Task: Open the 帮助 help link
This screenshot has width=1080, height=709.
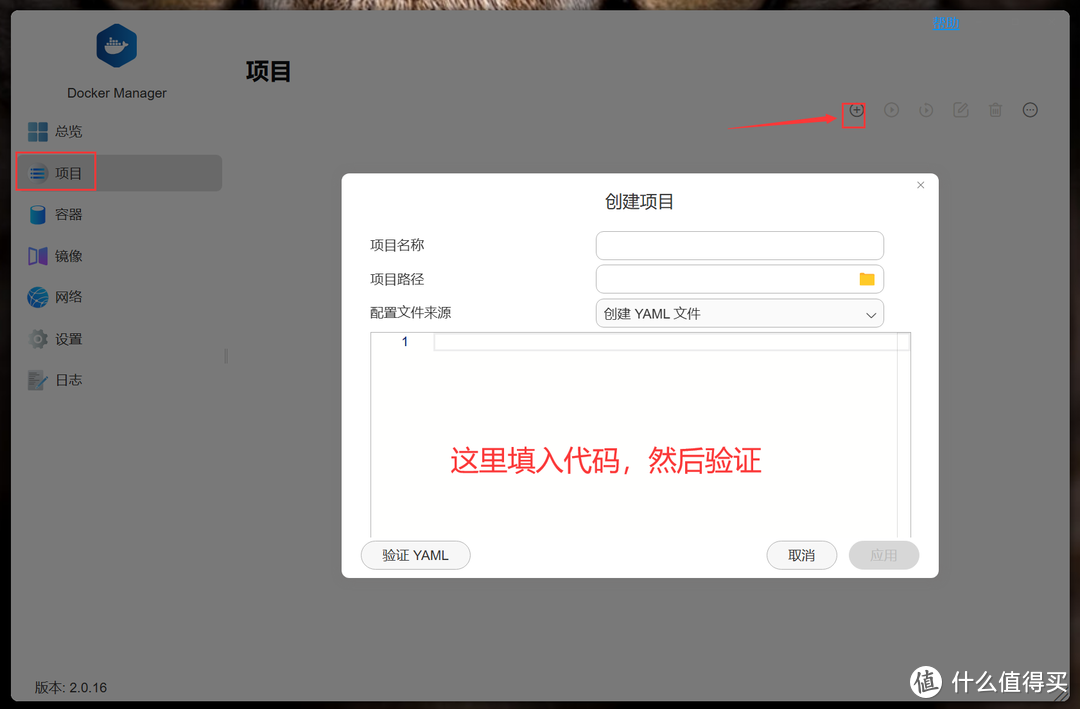Action: 946,22
